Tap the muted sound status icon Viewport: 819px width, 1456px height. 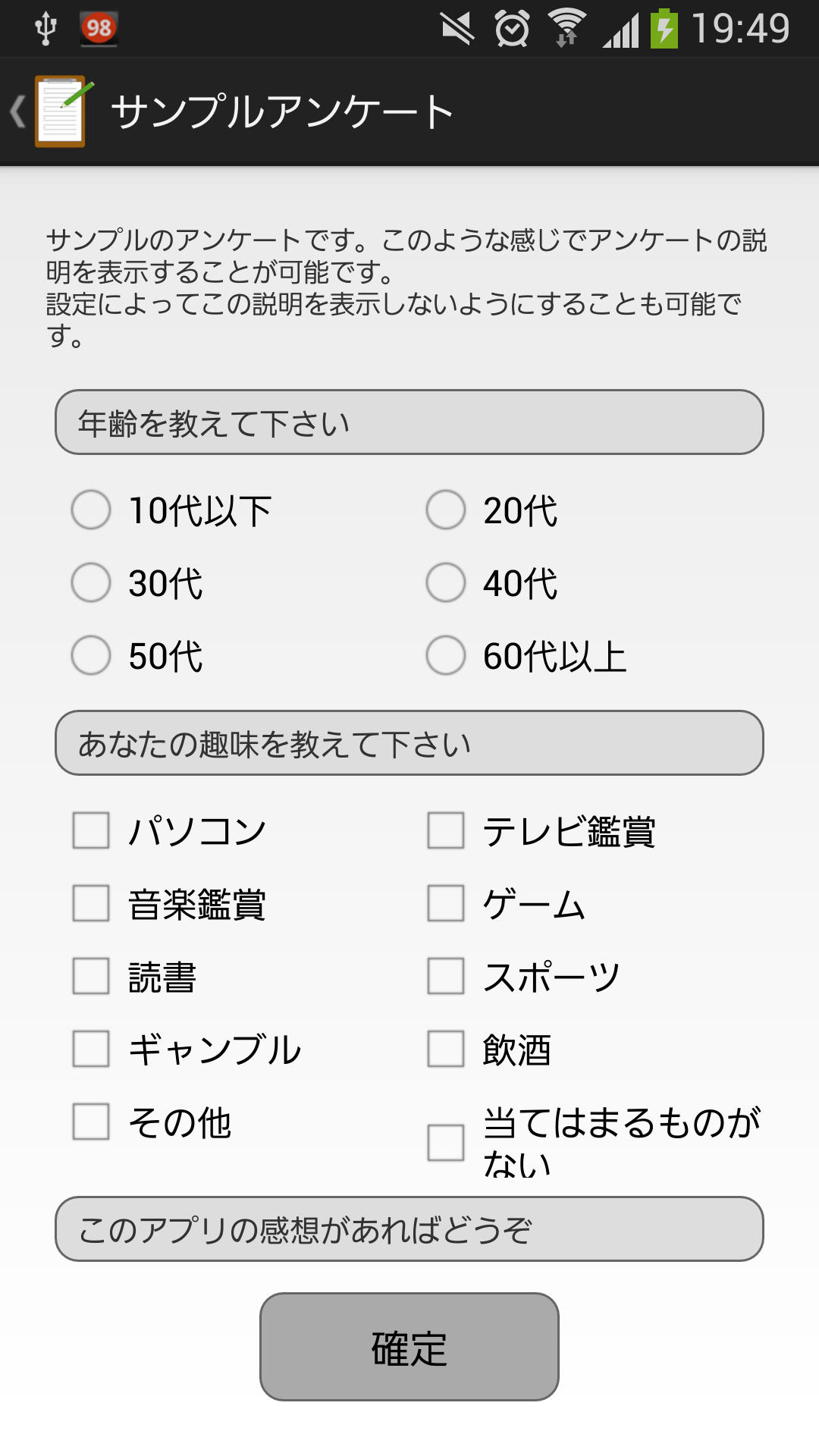point(457,29)
